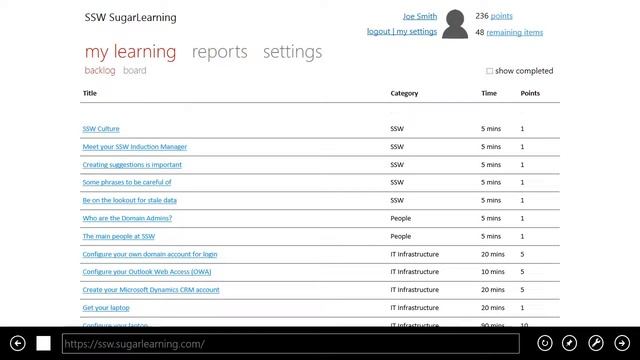The width and height of the screenshot is (640, 360).
Task: Open Meet your SSW Induction Manager
Action: pos(135,147)
